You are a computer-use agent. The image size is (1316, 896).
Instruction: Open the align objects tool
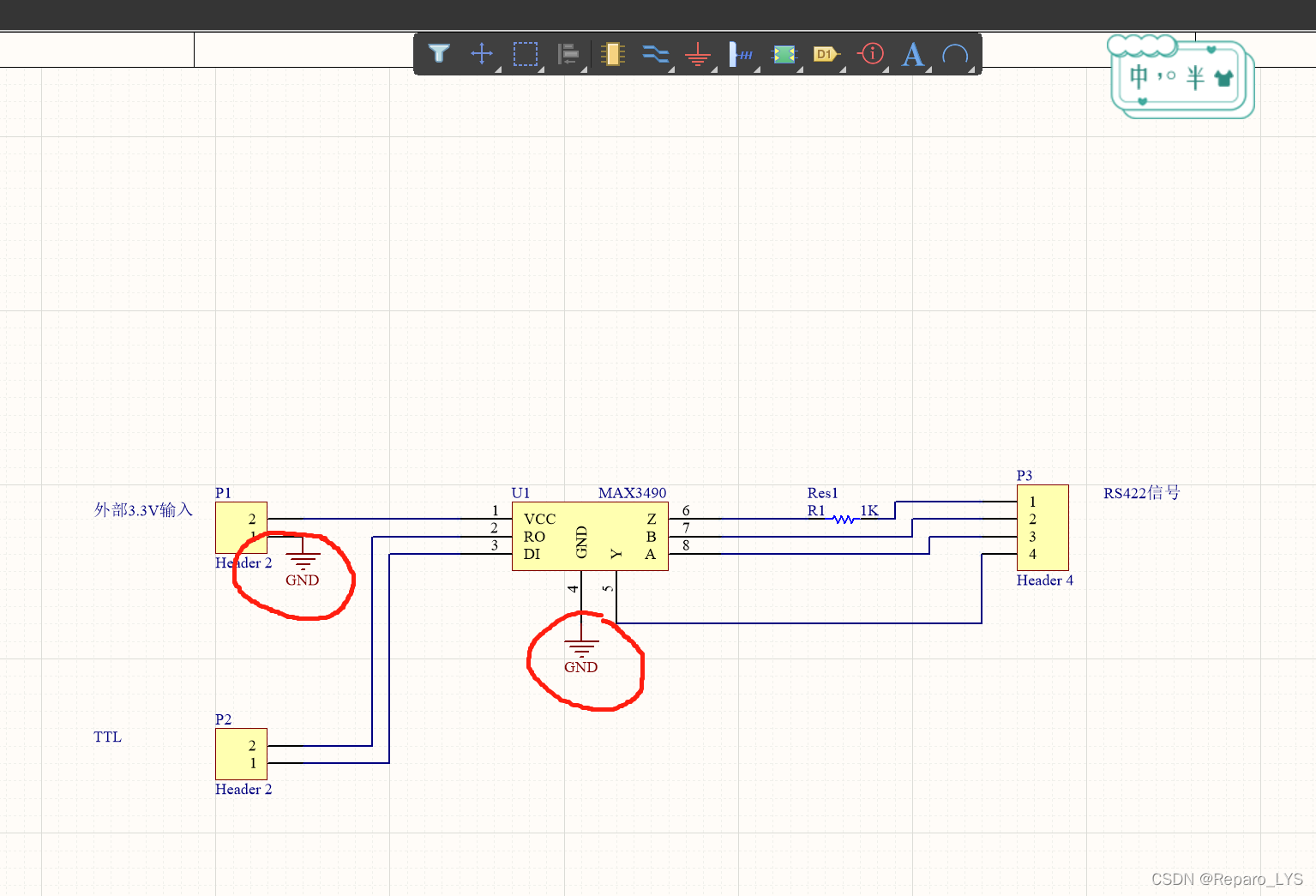click(x=568, y=54)
